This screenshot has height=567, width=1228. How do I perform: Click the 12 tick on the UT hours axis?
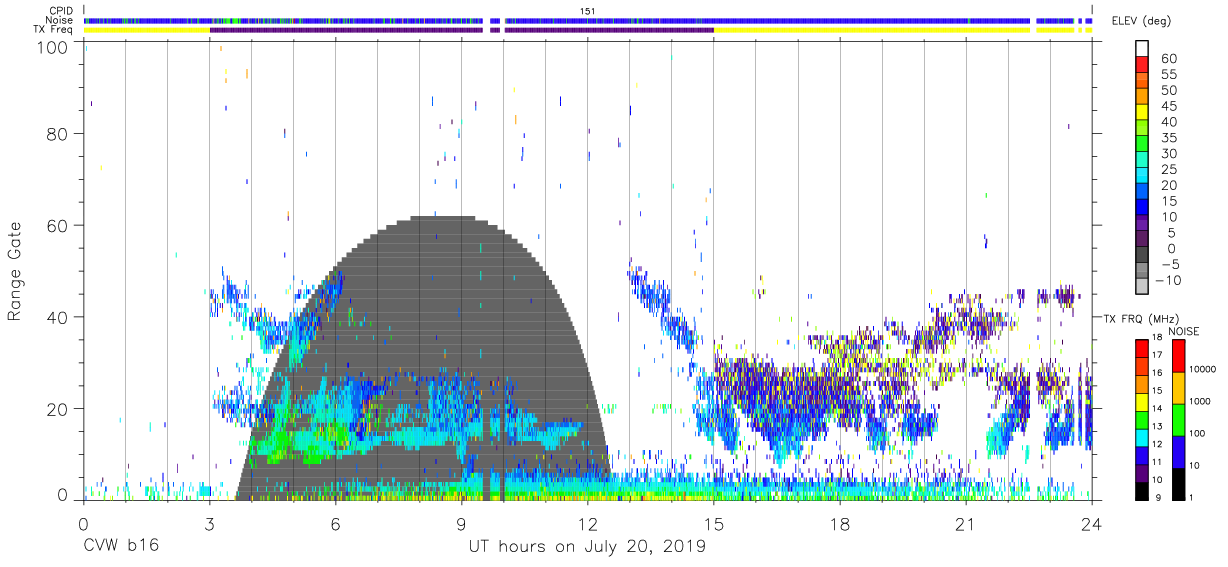(587, 524)
